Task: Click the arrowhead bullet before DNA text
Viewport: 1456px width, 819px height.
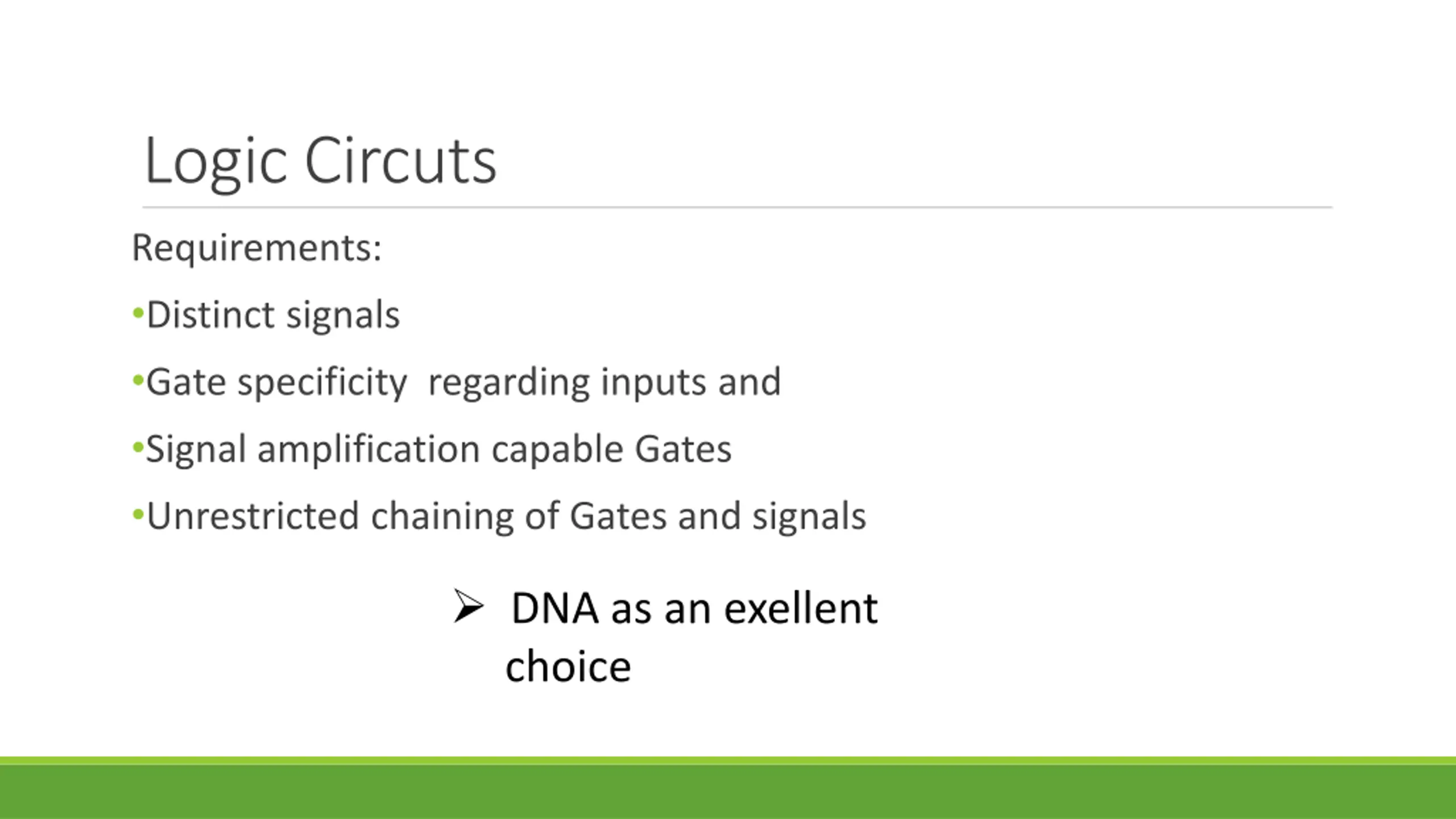Action: click(469, 606)
